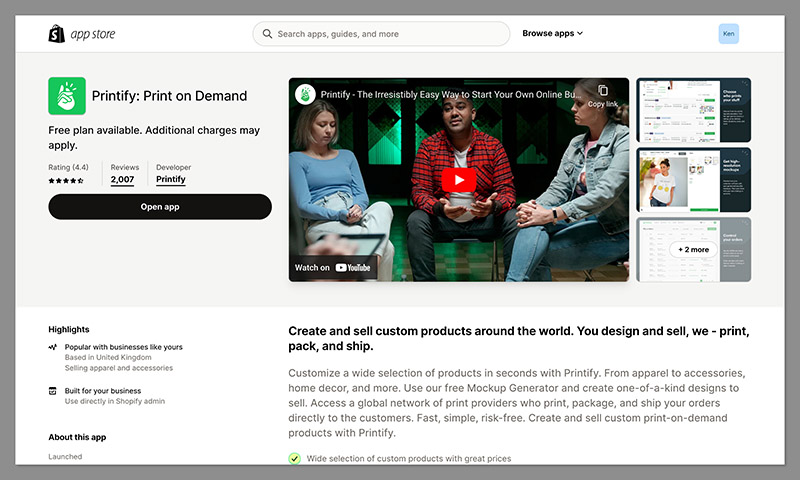The image size is (800, 480).
Task: Click the Create and sell custom products headline
Action: [518, 338]
